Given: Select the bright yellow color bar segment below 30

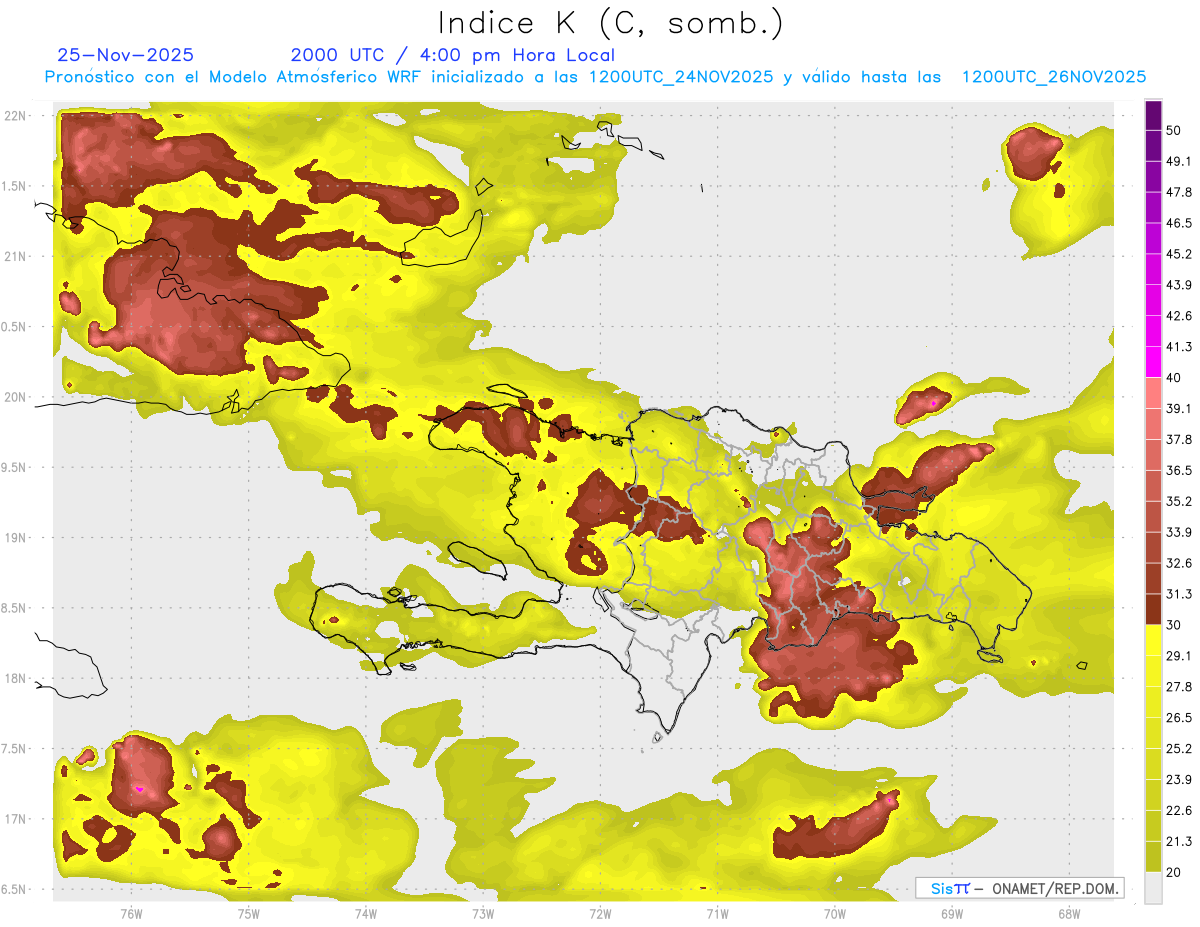Looking at the screenshot, I should [x=1153, y=640].
